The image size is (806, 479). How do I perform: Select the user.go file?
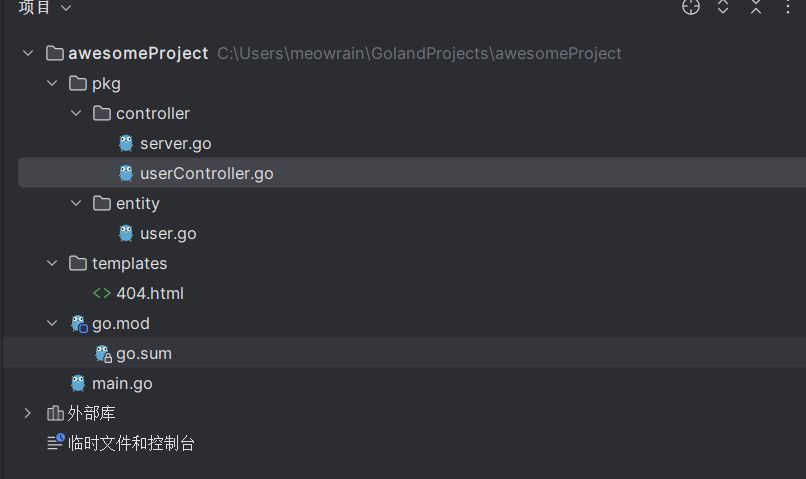168,233
